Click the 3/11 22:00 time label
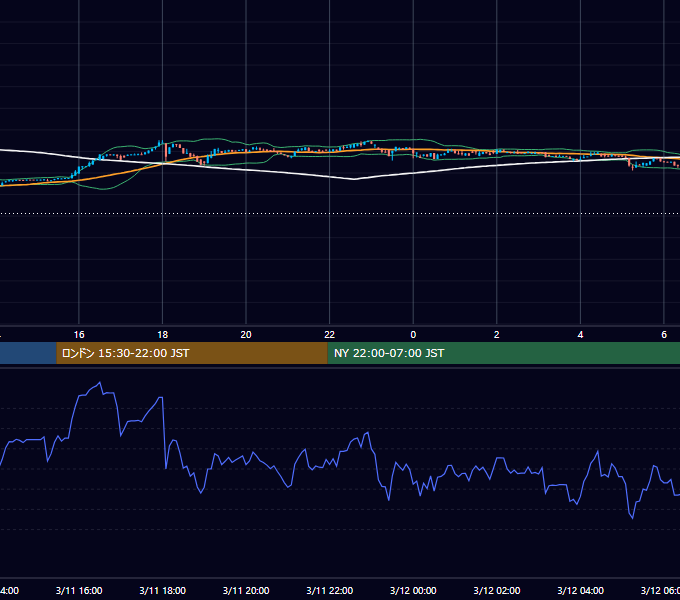The height and width of the screenshot is (600, 680). point(330,590)
